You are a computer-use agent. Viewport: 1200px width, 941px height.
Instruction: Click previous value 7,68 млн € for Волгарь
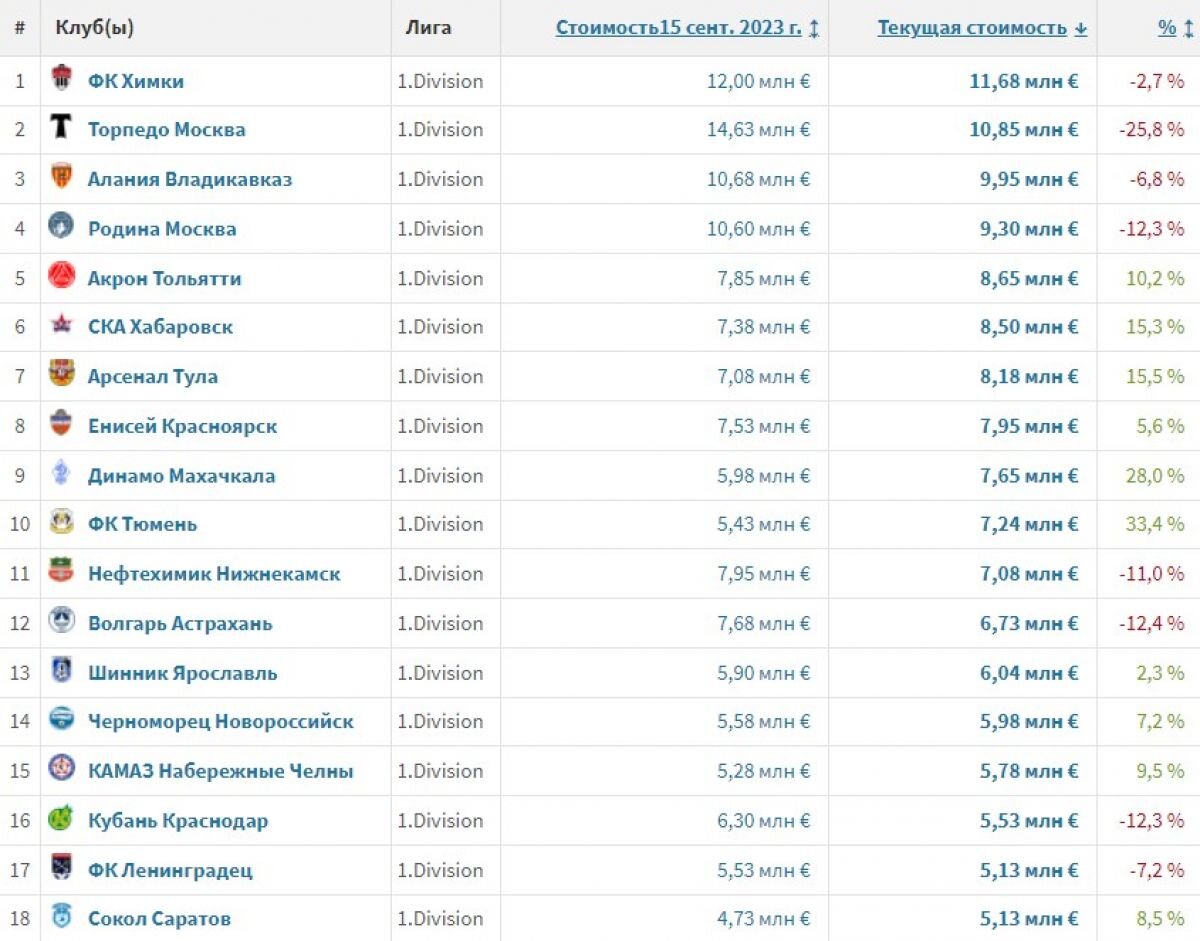[764, 624]
